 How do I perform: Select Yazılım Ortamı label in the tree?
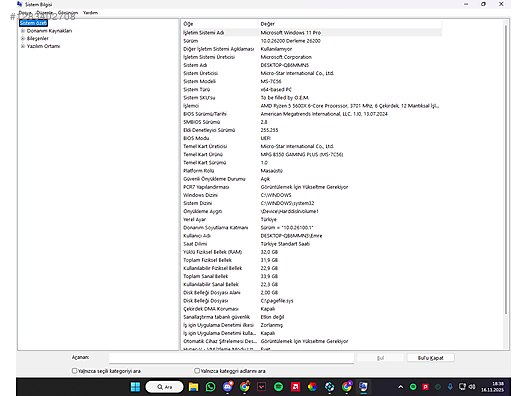[x=43, y=46]
